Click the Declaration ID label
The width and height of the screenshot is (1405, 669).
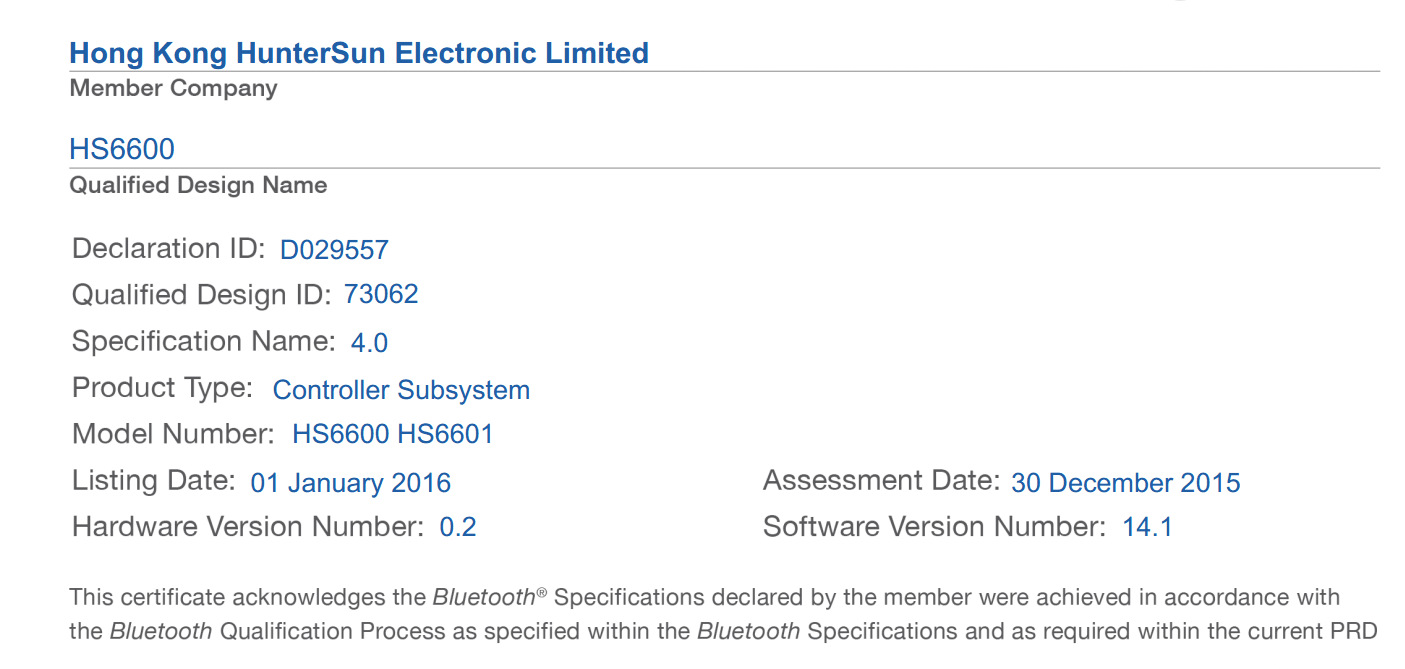tap(169, 249)
